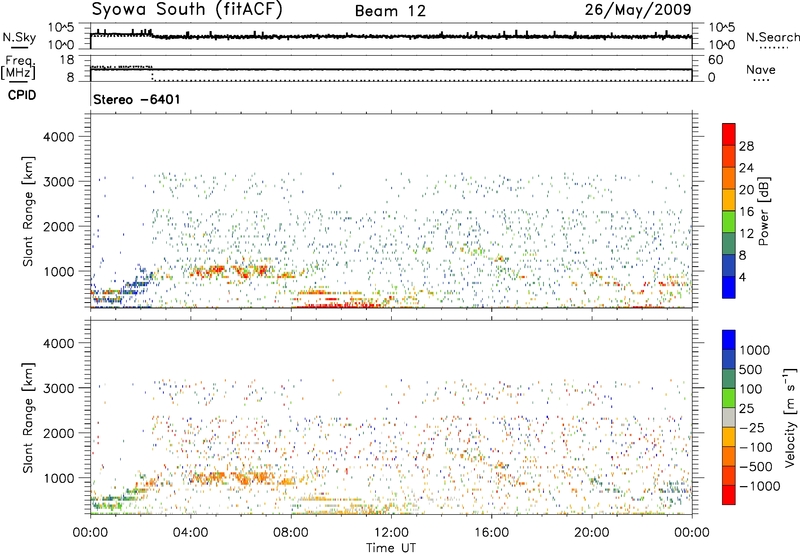Image resolution: width=800 pixels, height=554 pixels.
Task: Click the "Power [dB]" color bar title
Action: click(763, 211)
